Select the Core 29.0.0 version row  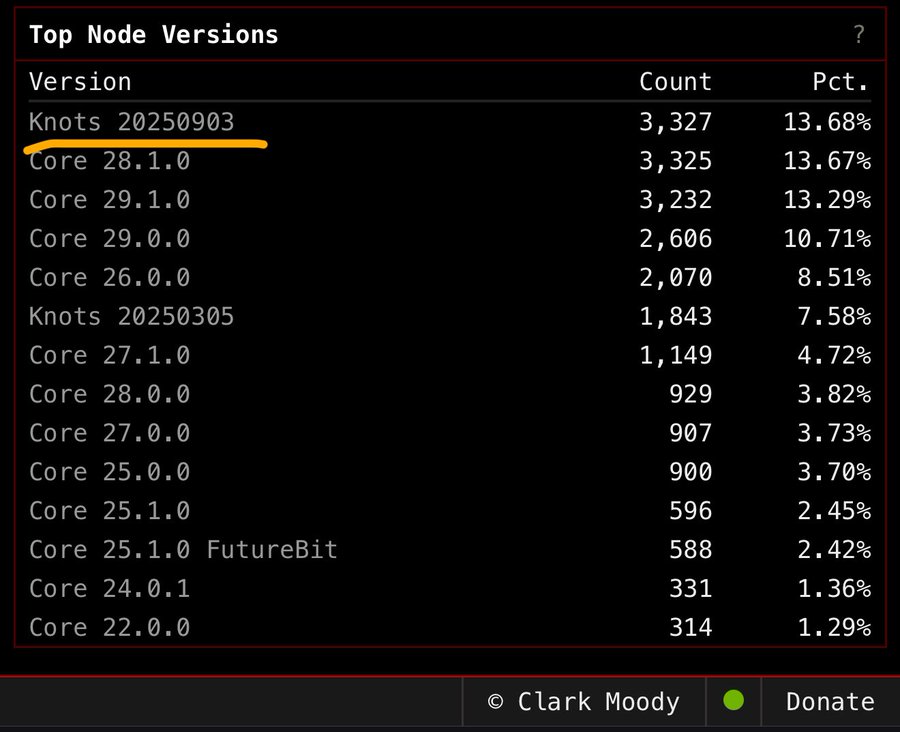pos(109,239)
